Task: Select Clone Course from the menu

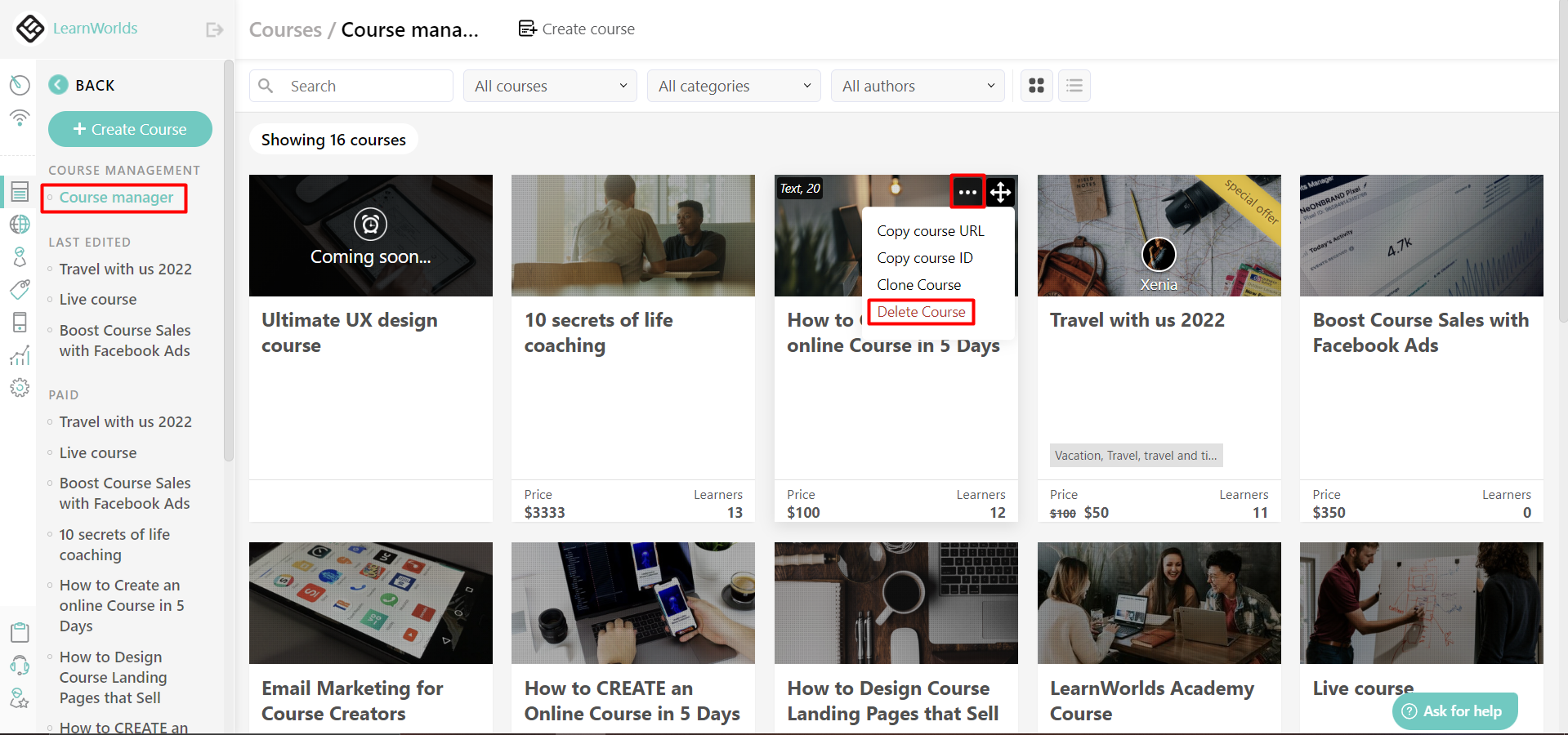Action: [x=918, y=284]
